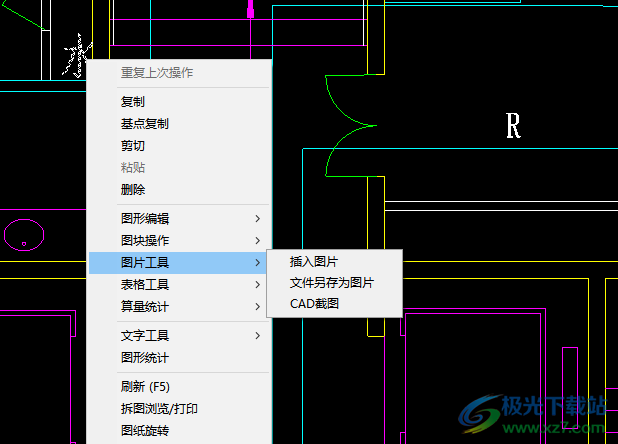Screen dimensions: 618x444
Task: Expand arrow next to 文字工具
Action: pyautogui.click(x=258, y=336)
